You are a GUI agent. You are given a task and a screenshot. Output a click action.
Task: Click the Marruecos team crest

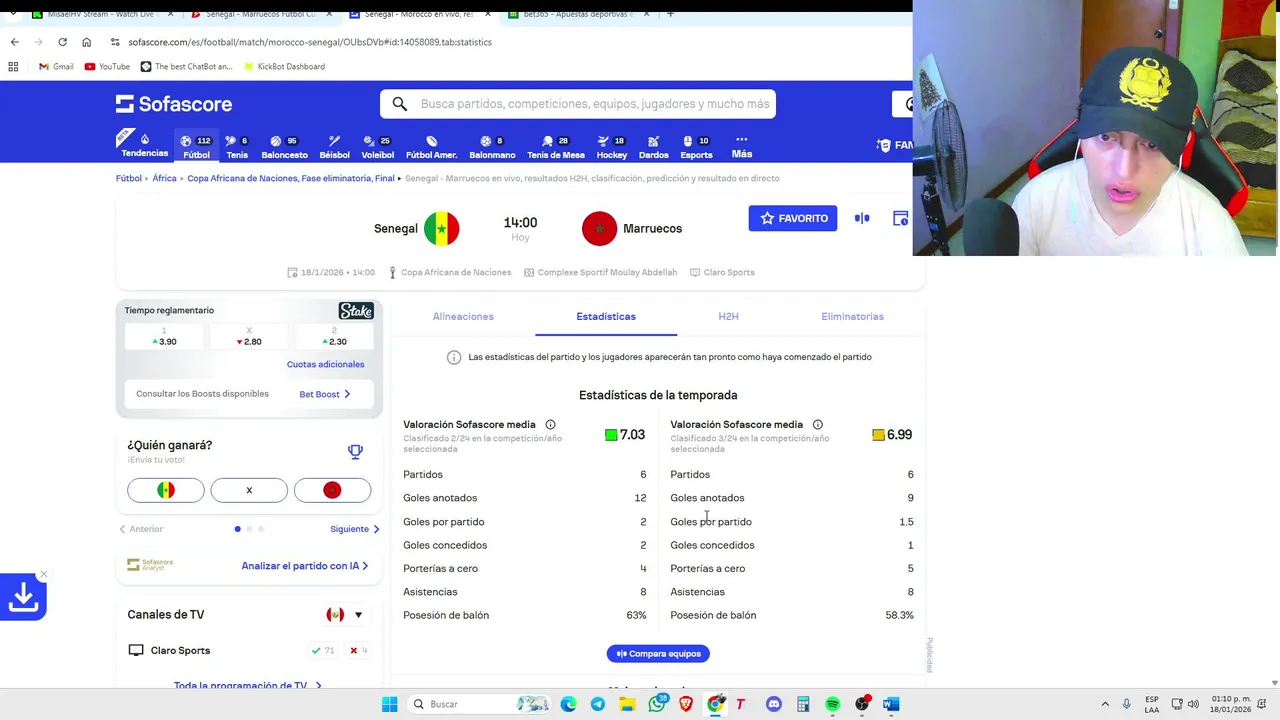click(x=599, y=228)
